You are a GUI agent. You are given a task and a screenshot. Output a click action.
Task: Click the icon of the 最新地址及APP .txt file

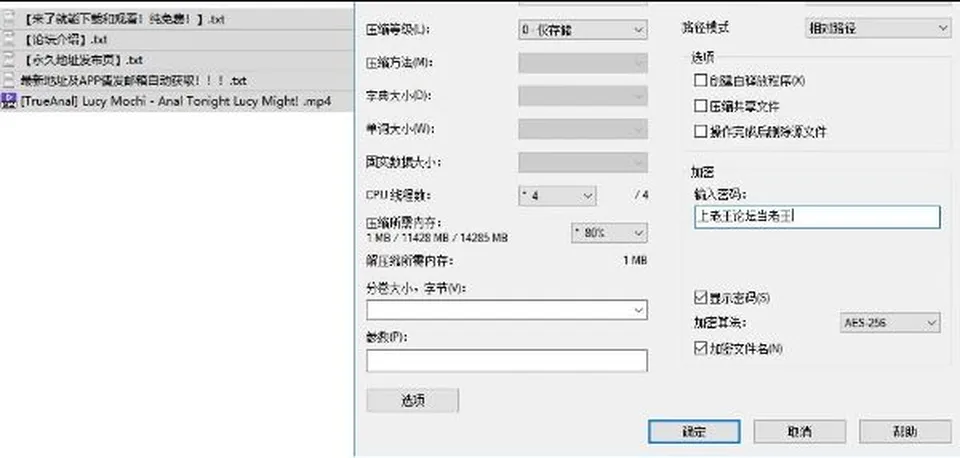tap(9, 80)
